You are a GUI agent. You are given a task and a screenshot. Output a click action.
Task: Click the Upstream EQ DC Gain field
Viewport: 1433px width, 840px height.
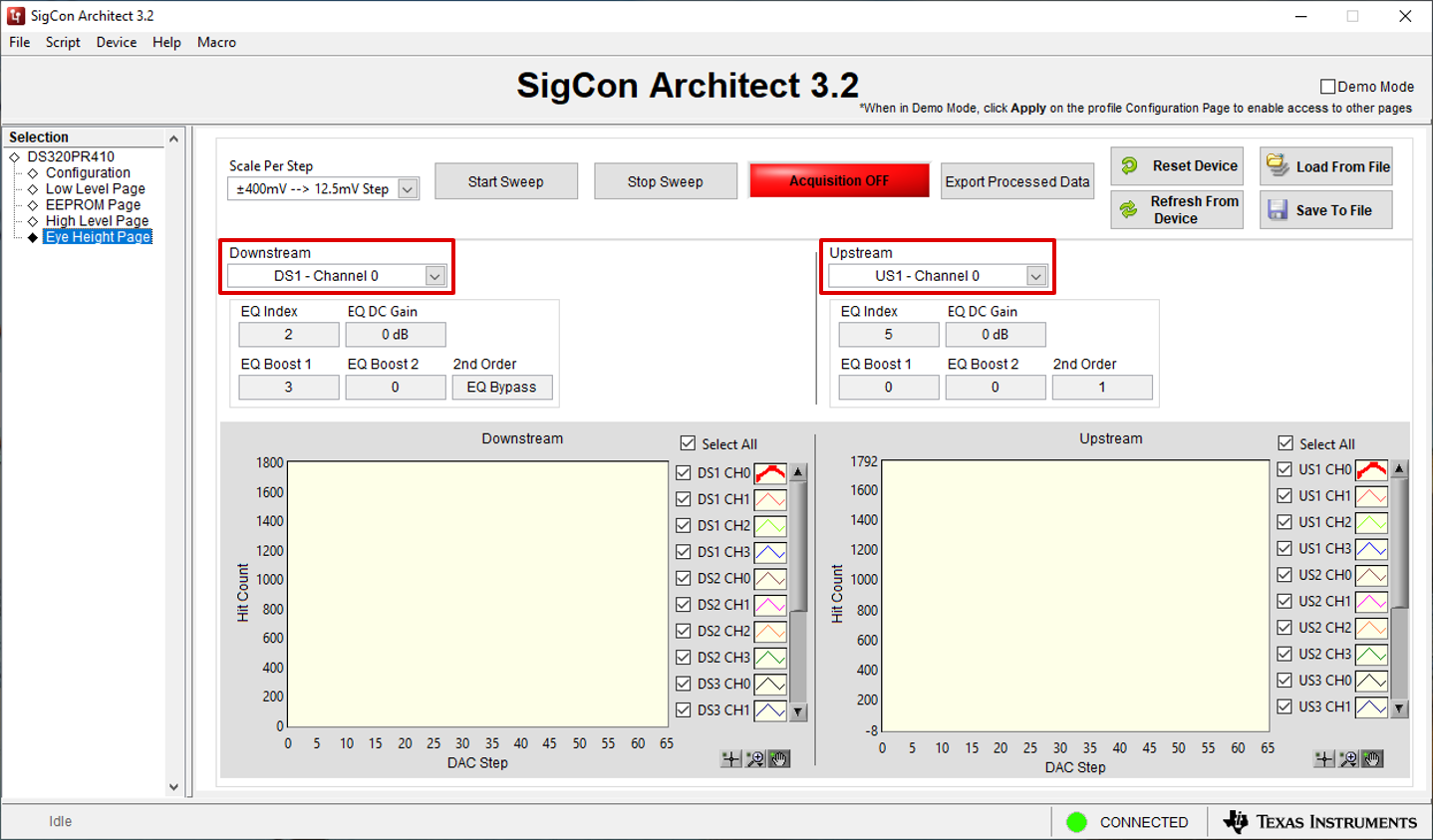click(x=996, y=335)
